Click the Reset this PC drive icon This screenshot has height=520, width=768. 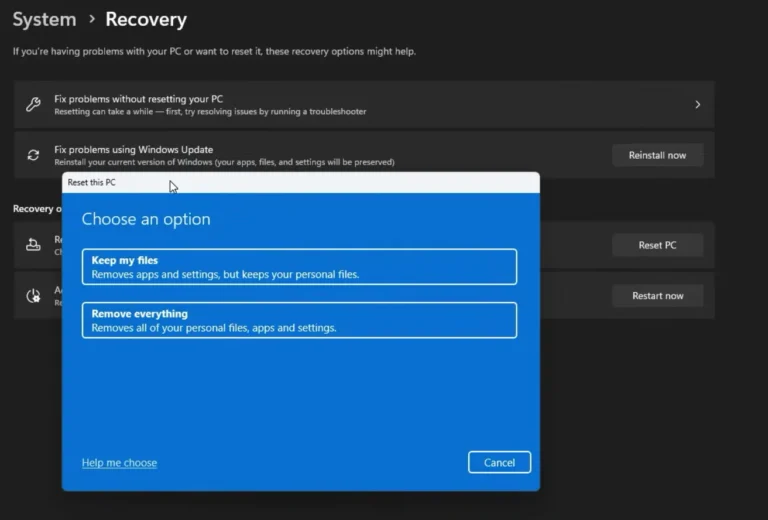[33, 244]
